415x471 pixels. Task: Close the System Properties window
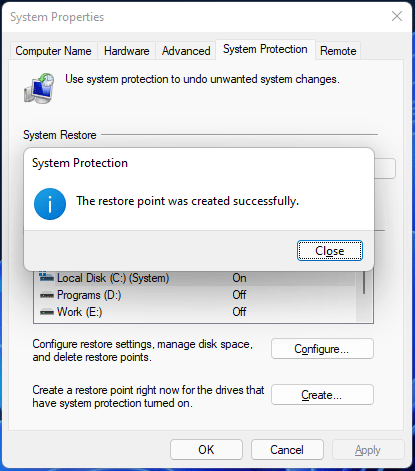tap(397, 16)
